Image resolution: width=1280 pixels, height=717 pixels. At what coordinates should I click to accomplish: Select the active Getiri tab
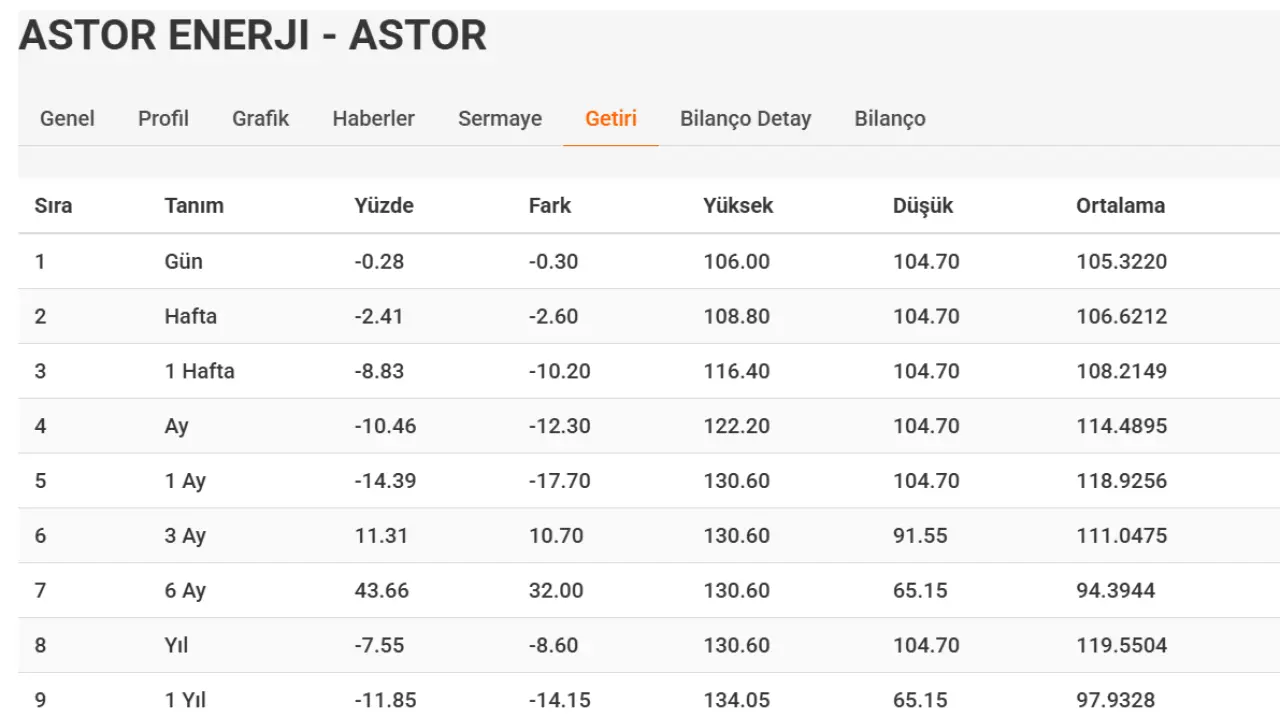pos(611,118)
